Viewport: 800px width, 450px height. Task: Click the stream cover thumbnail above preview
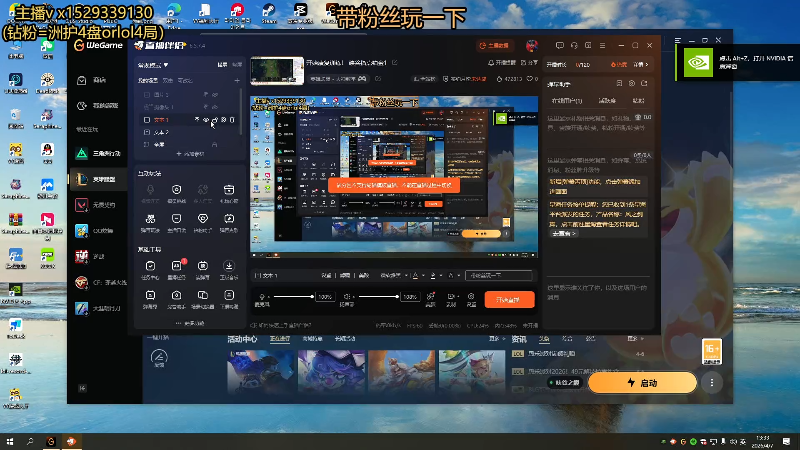277,70
